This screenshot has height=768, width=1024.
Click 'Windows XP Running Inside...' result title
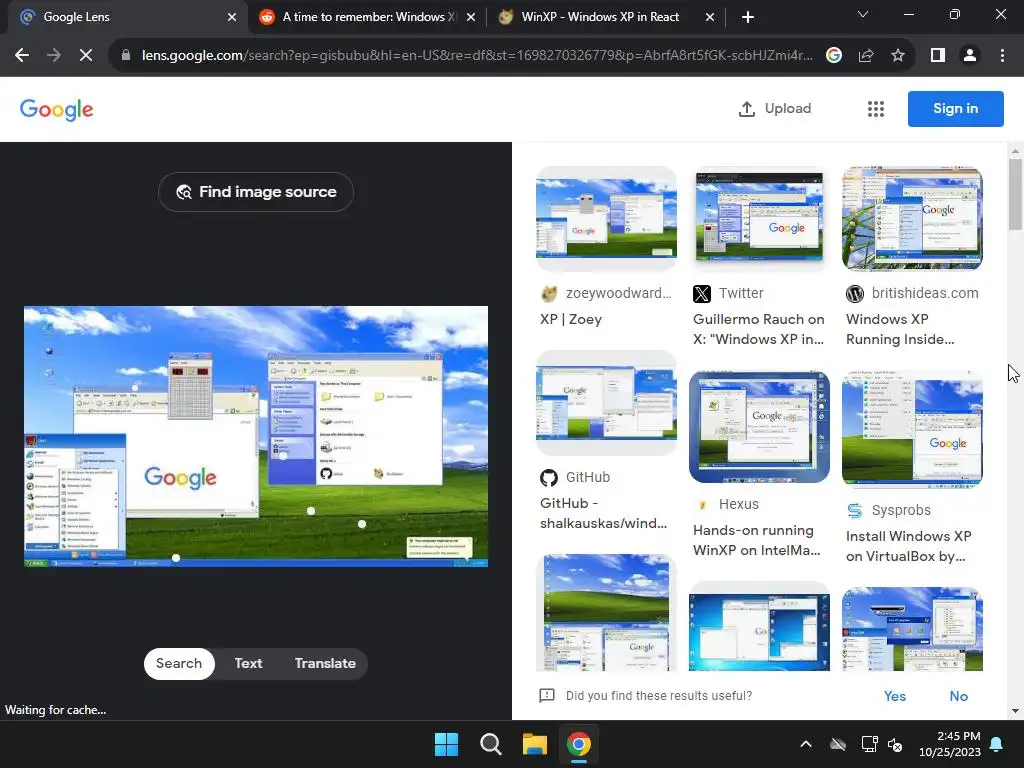900,329
